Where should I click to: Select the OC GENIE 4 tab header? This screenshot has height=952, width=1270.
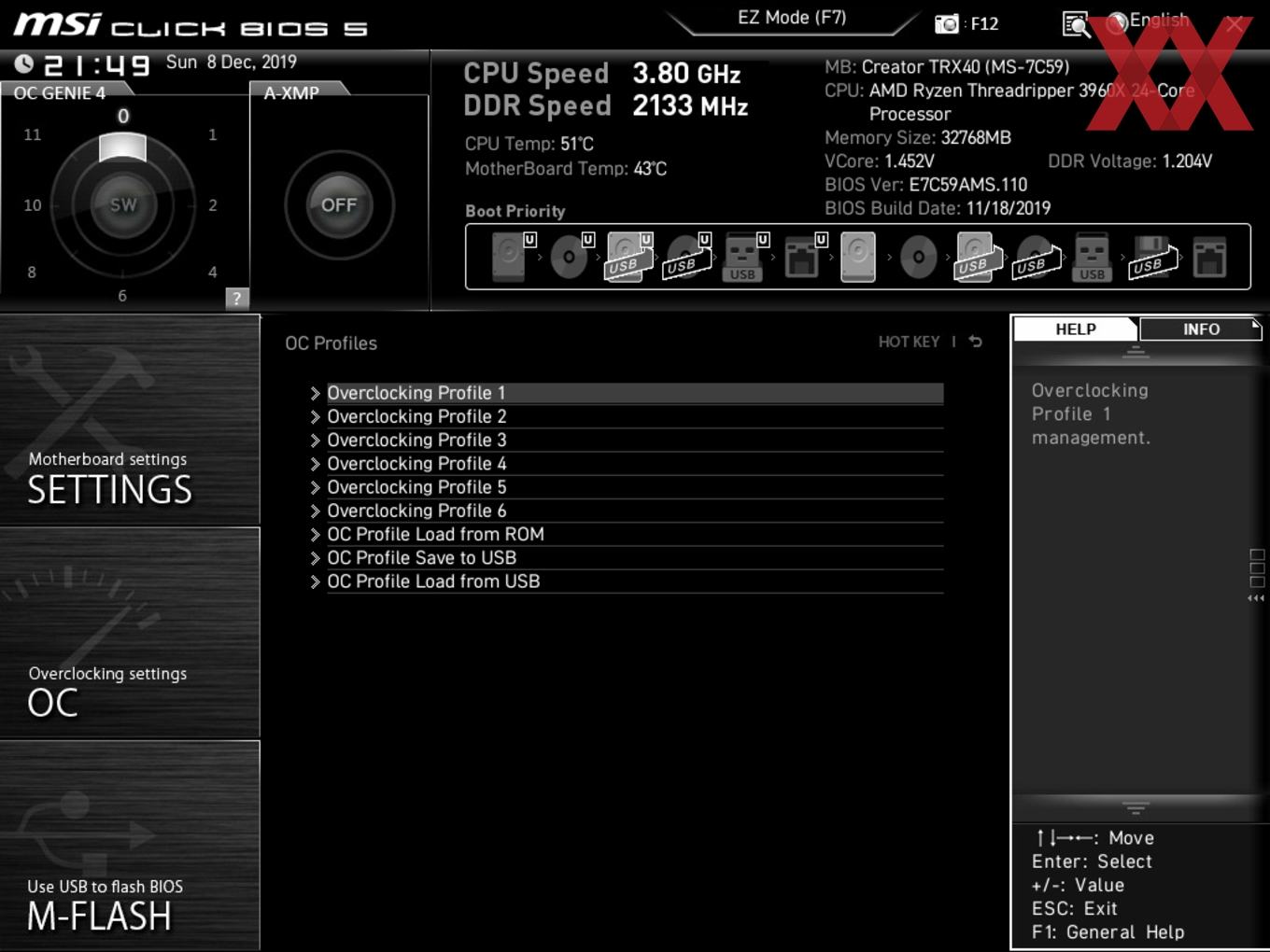(60, 92)
